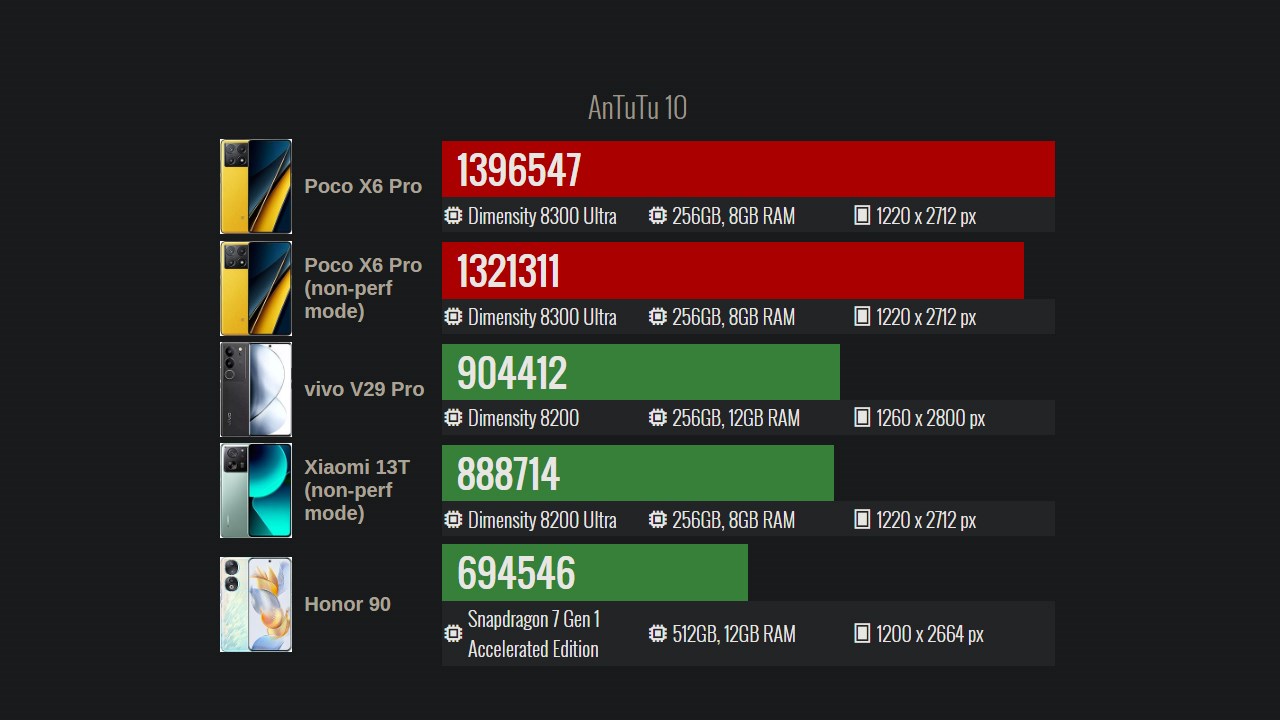Viewport: 1280px width, 720px height.
Task: Click the 512GB, 12GB RAM text
Action: coord(734,633)
